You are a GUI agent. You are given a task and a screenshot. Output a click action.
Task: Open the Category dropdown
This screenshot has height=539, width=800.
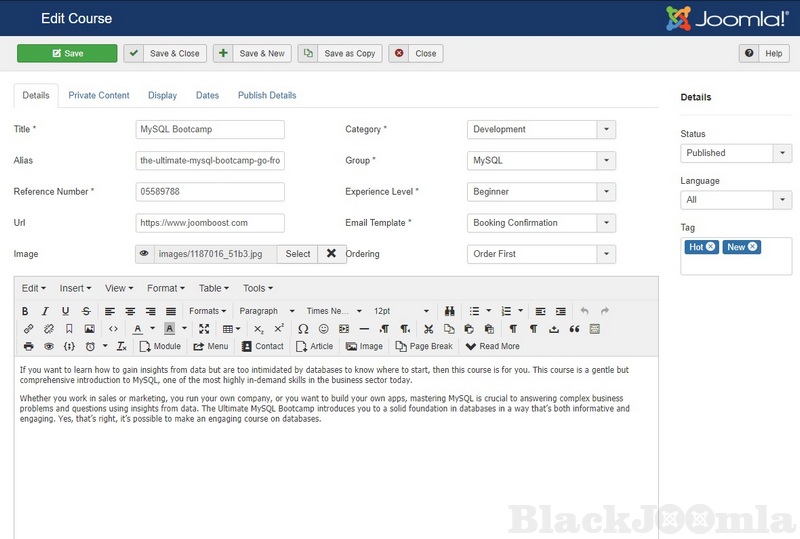(606, 129)
